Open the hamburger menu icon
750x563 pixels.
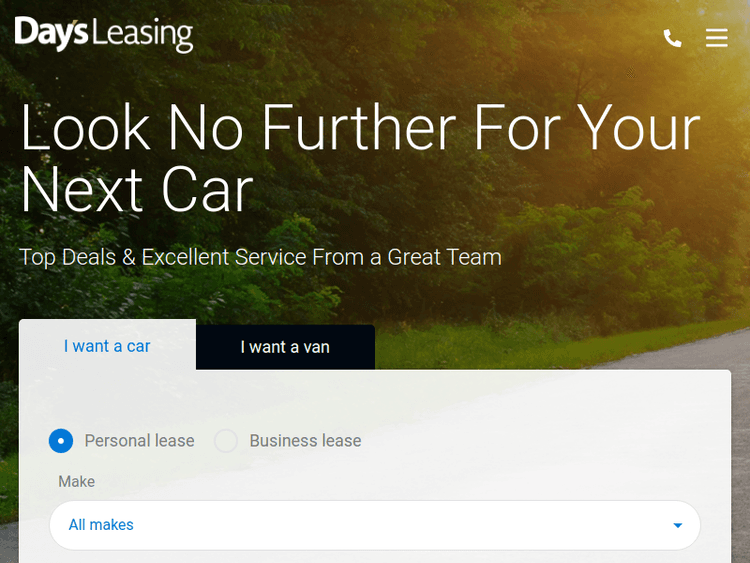click(717, 38)
